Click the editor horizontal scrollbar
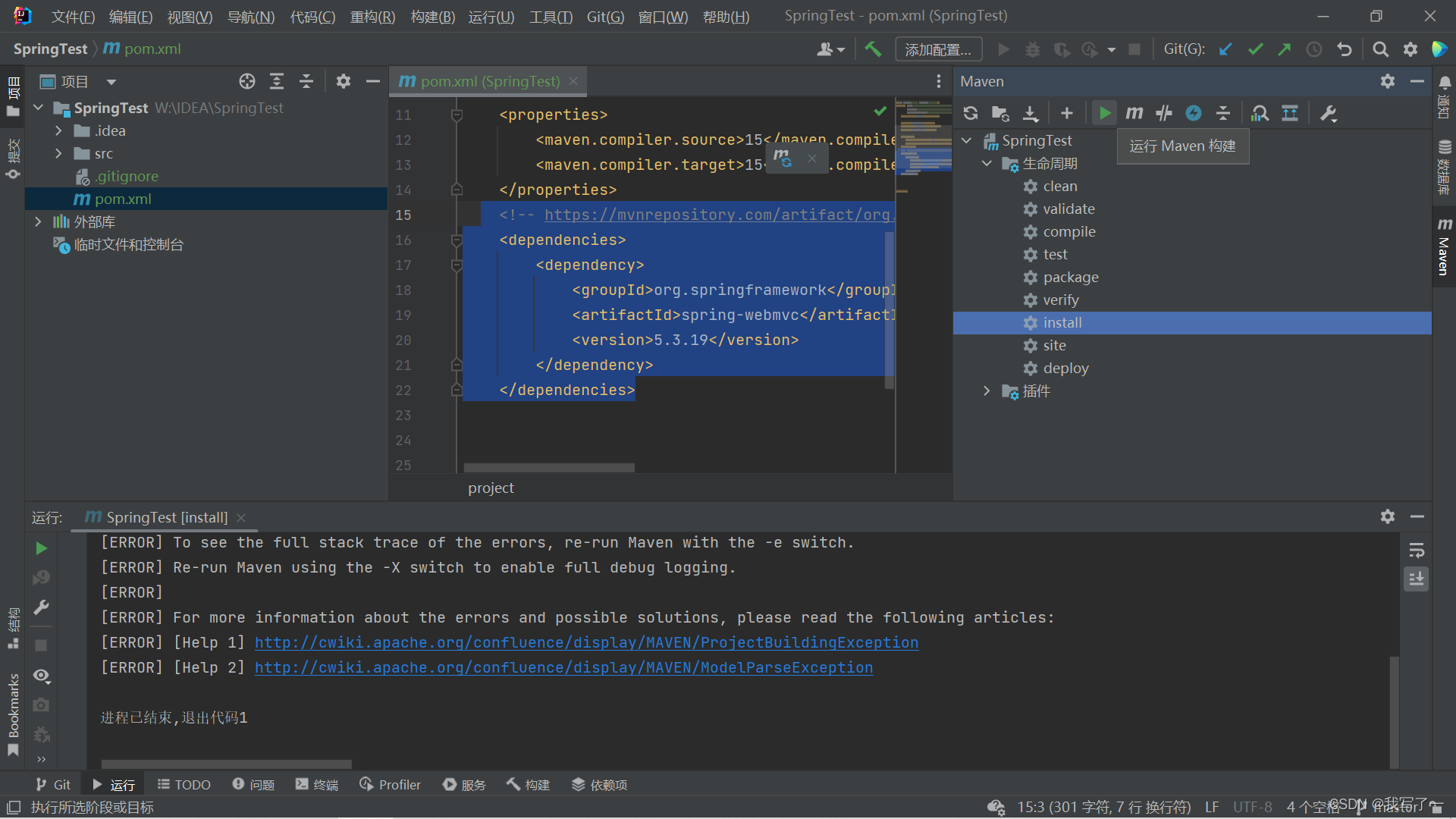Viewport: 1456px width, 819px height. 549,468
